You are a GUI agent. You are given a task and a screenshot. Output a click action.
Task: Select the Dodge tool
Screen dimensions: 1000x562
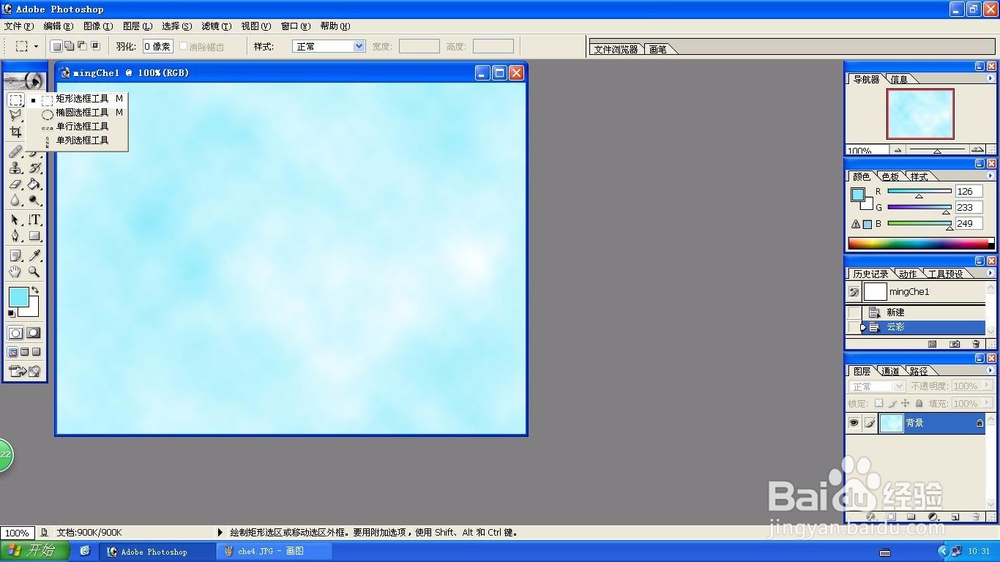[x=34, y=200]
